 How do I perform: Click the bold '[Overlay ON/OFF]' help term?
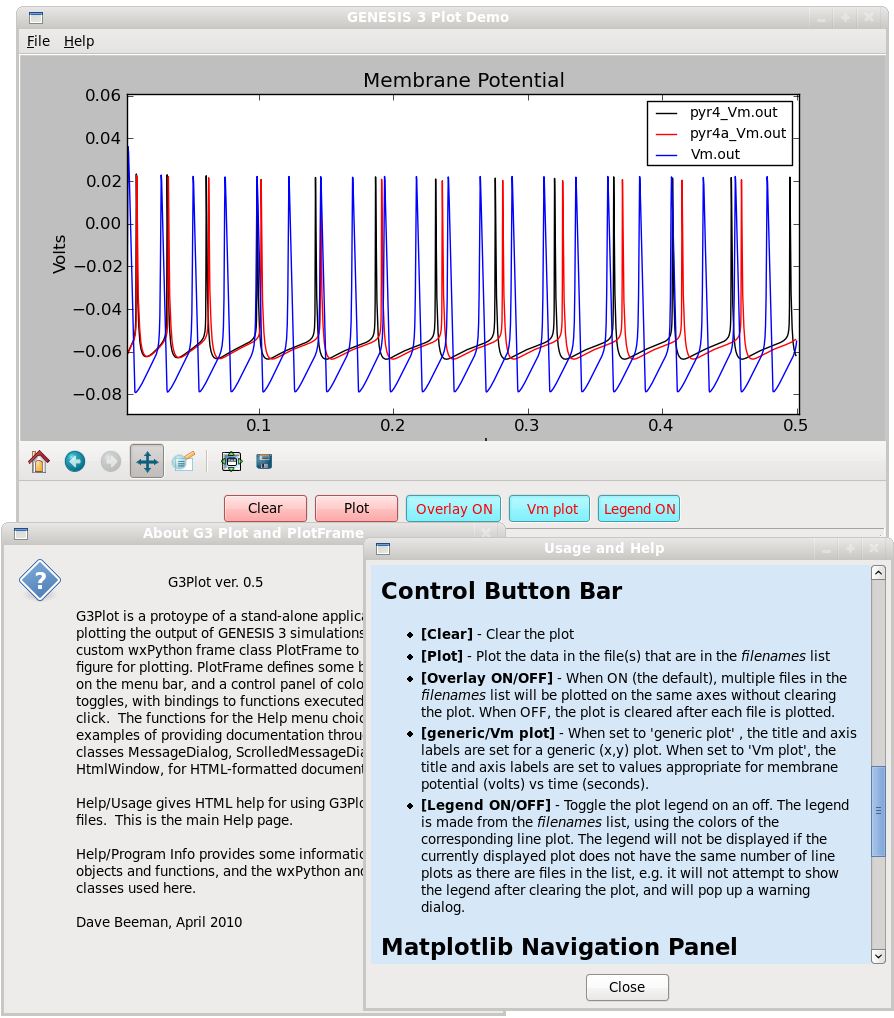coord(487,678)
